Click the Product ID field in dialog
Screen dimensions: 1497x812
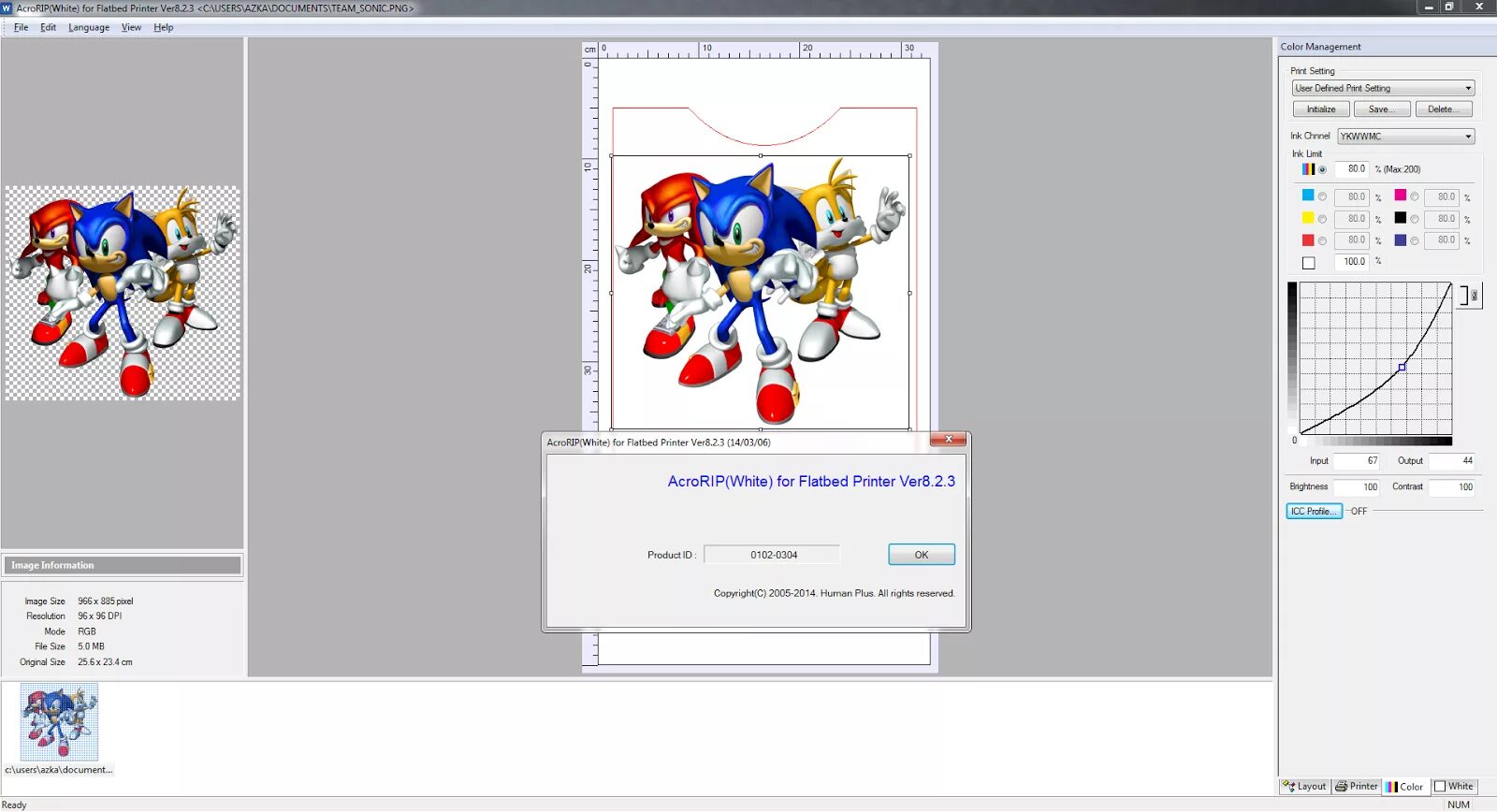click(x=773, y=555)
